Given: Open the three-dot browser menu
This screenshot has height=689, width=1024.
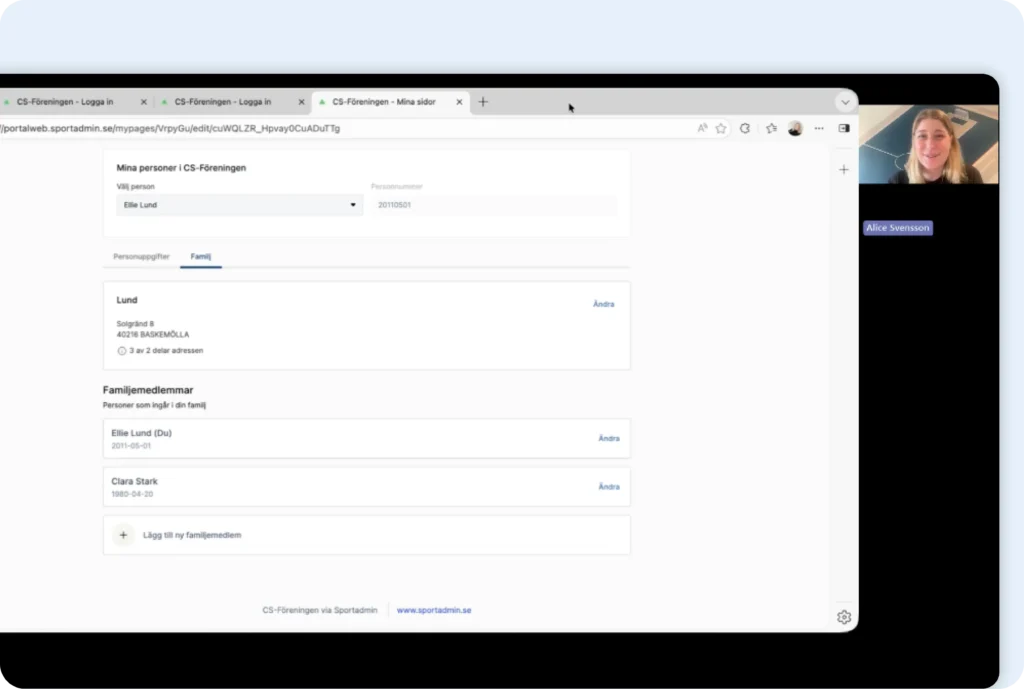Looking at the screenshot, I should [x=819, y=128].
